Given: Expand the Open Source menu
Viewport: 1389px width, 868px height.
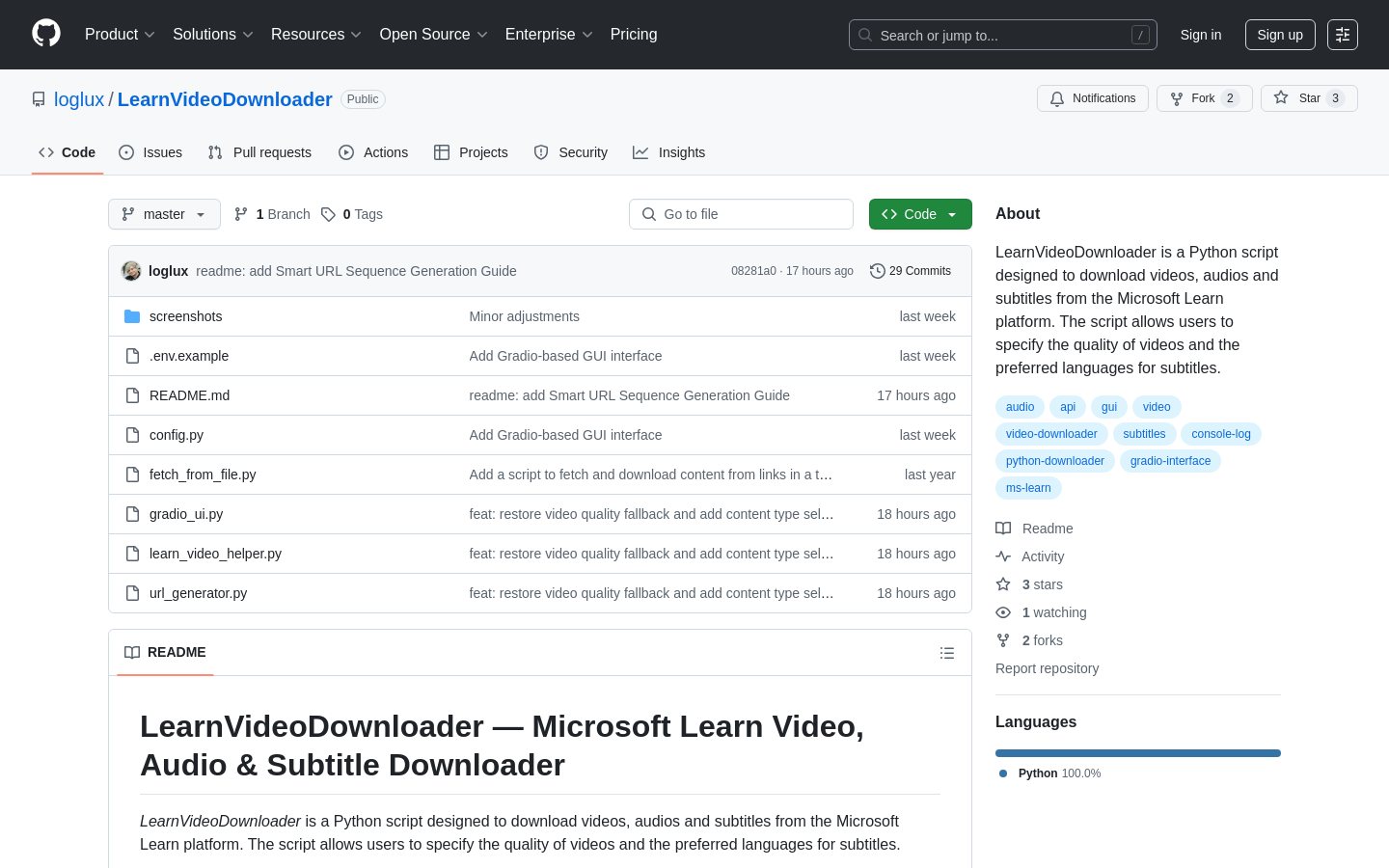Looking at the screenshot, I should 434,35.
